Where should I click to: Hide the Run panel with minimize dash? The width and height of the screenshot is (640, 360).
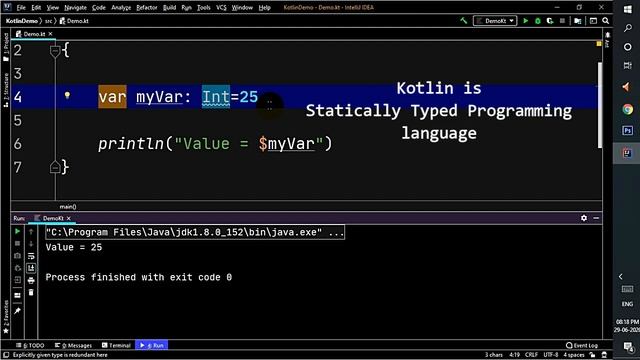596,218
